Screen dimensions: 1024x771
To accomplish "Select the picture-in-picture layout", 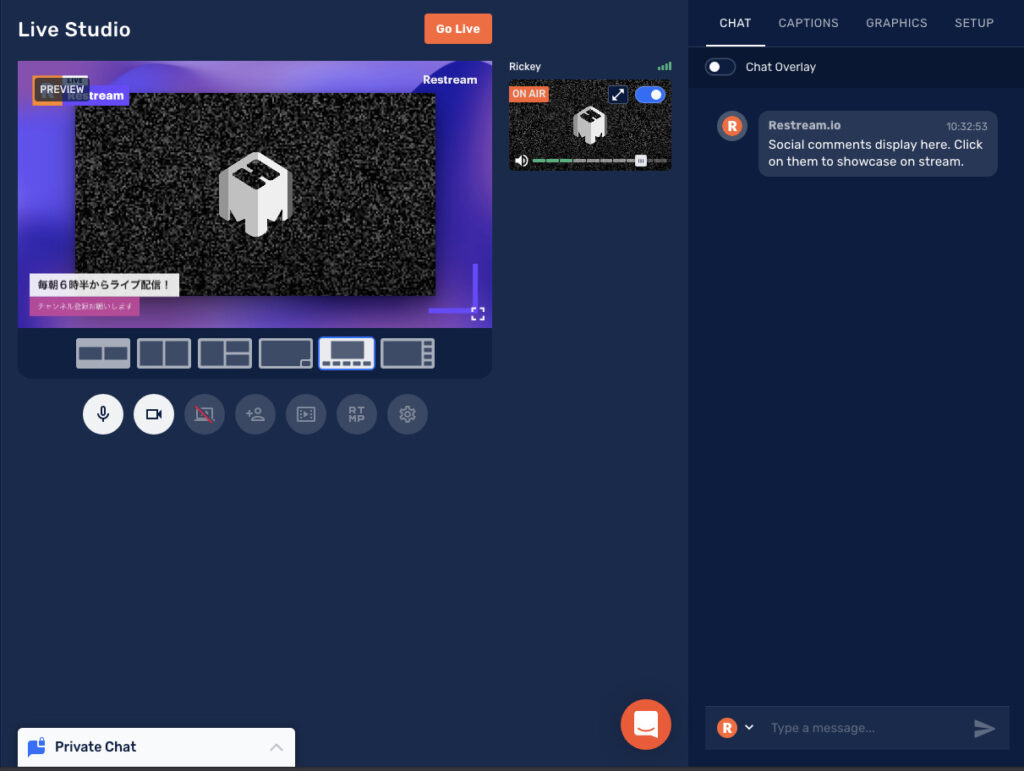I will (285, 353).
